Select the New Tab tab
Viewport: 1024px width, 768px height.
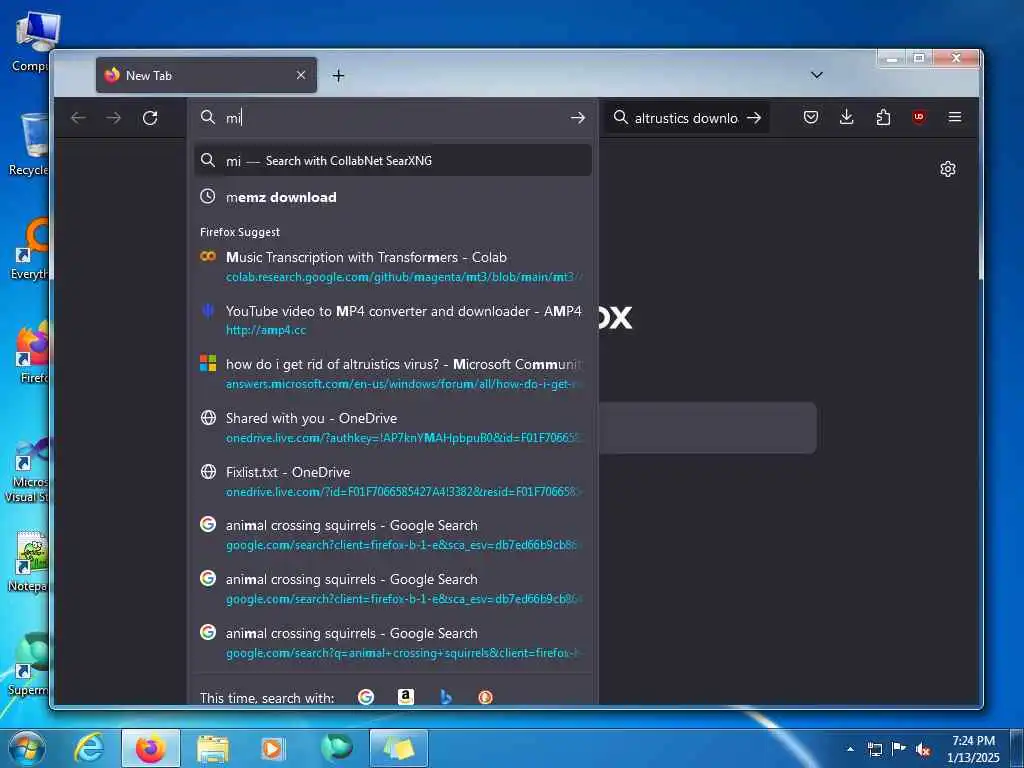tap(206, 75)
